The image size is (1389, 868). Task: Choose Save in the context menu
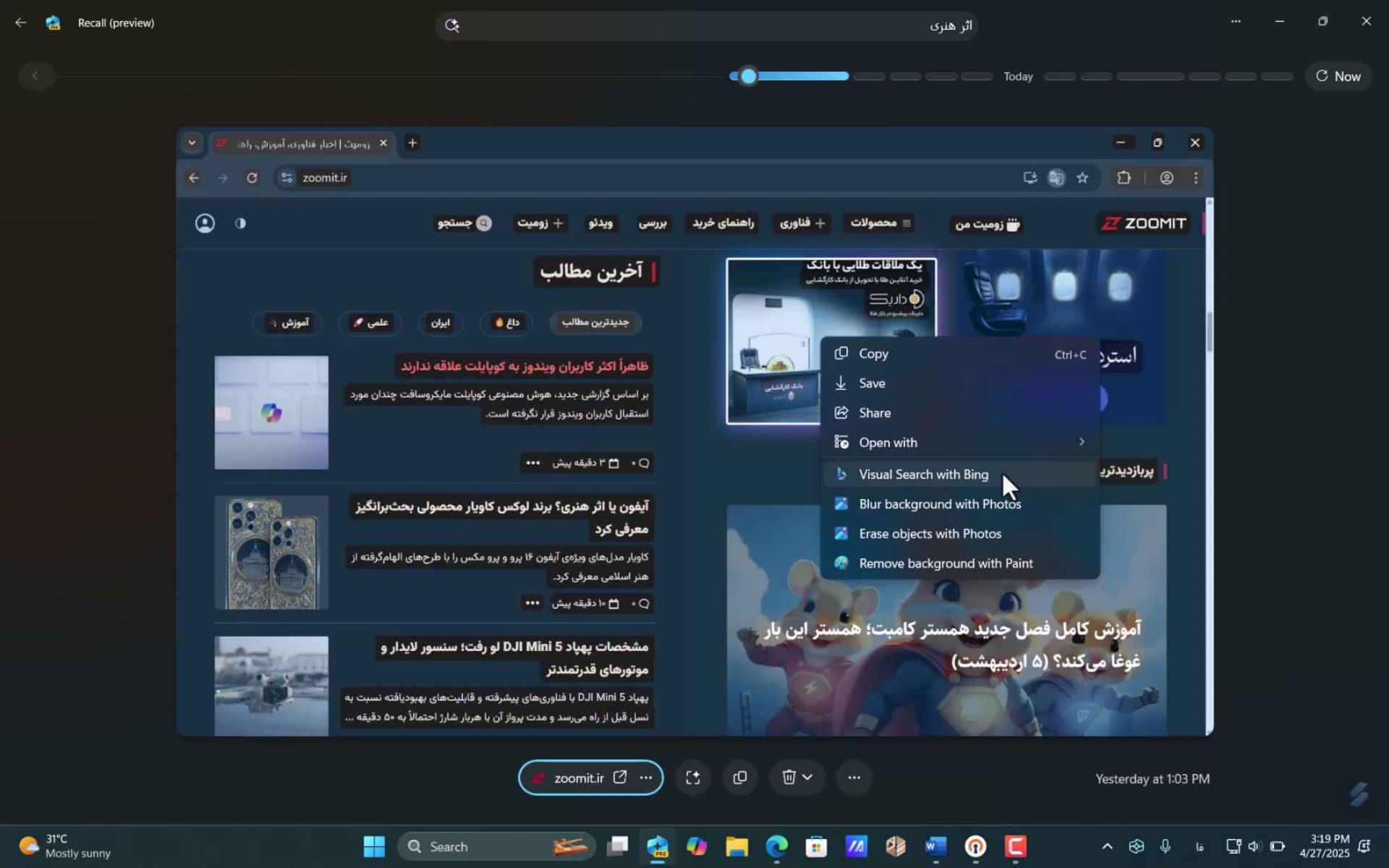961,383
